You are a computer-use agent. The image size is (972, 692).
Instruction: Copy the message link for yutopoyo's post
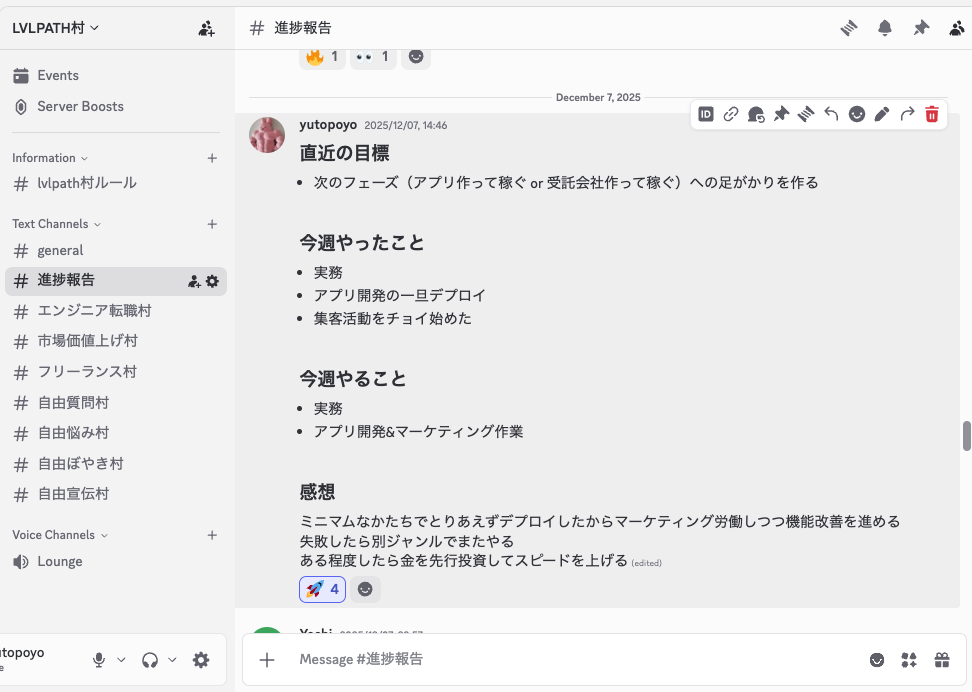click(730, 114)
